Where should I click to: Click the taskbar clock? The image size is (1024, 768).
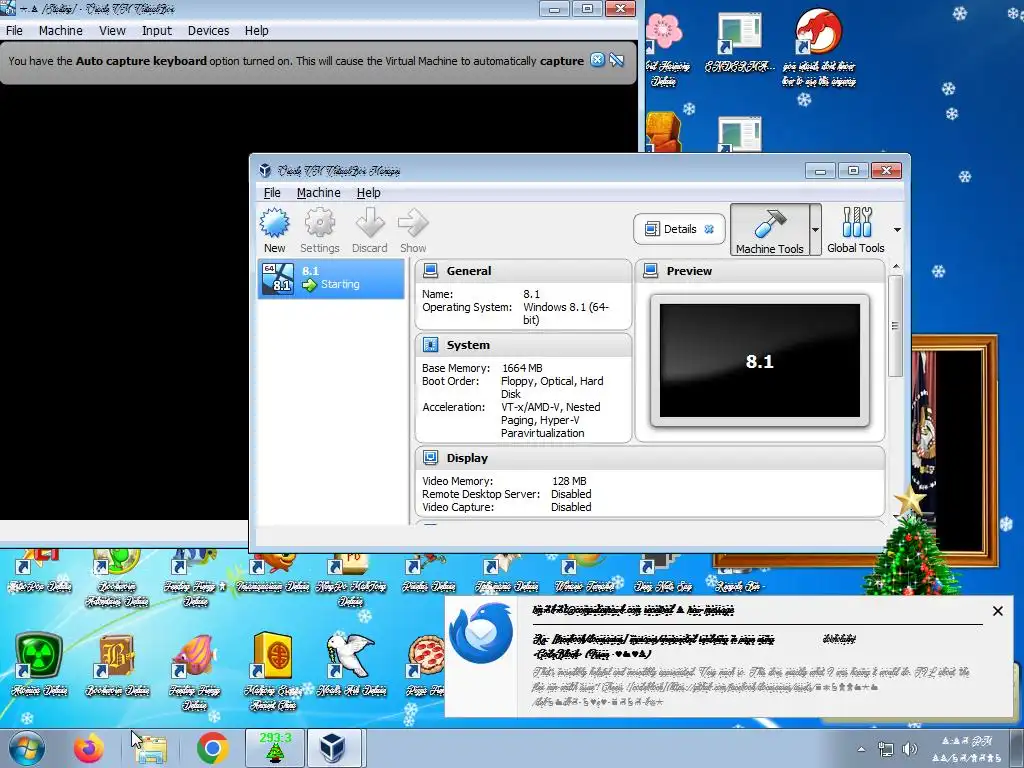coord(966,749)
